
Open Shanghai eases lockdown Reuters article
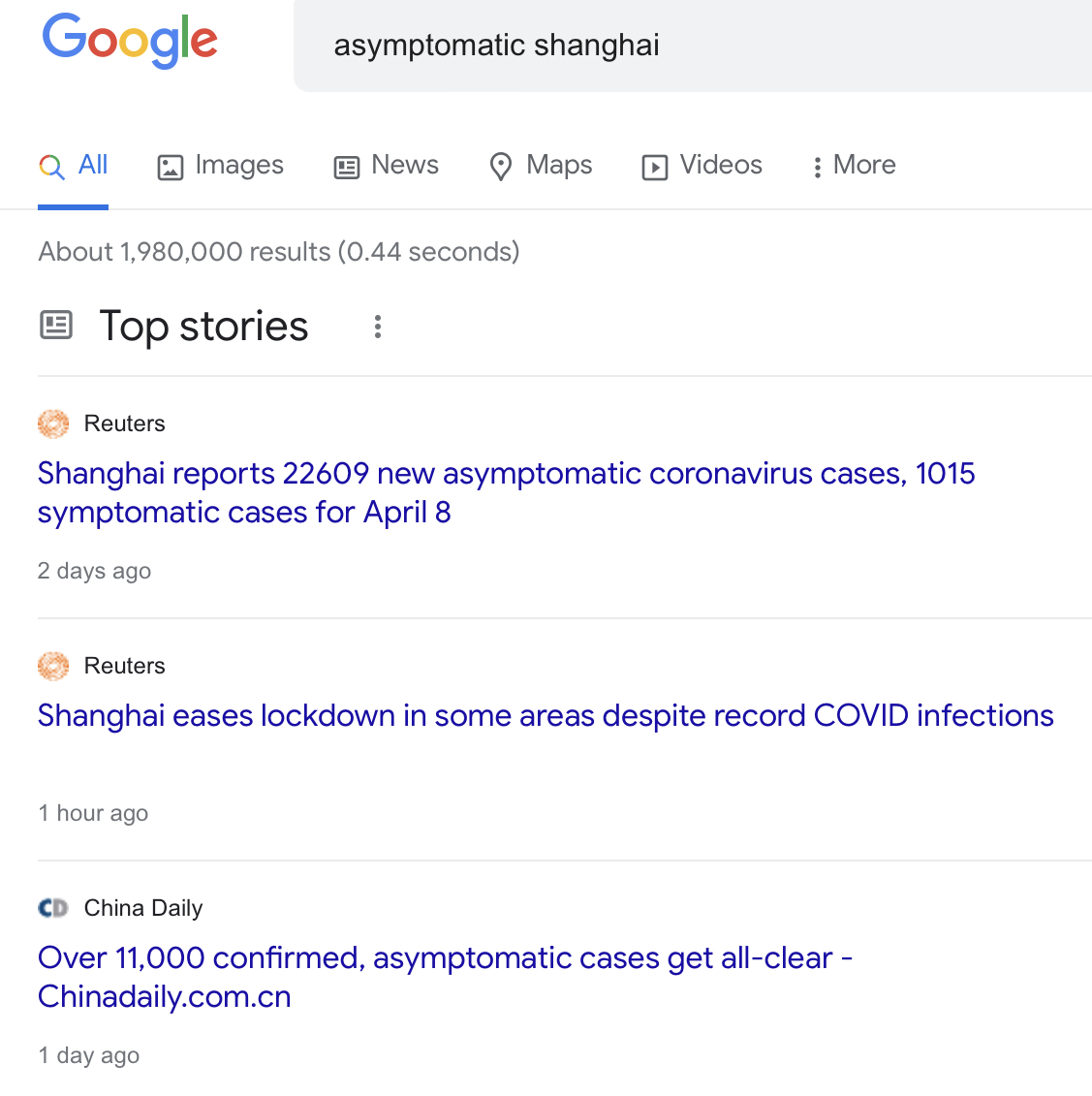pos(546,715)
